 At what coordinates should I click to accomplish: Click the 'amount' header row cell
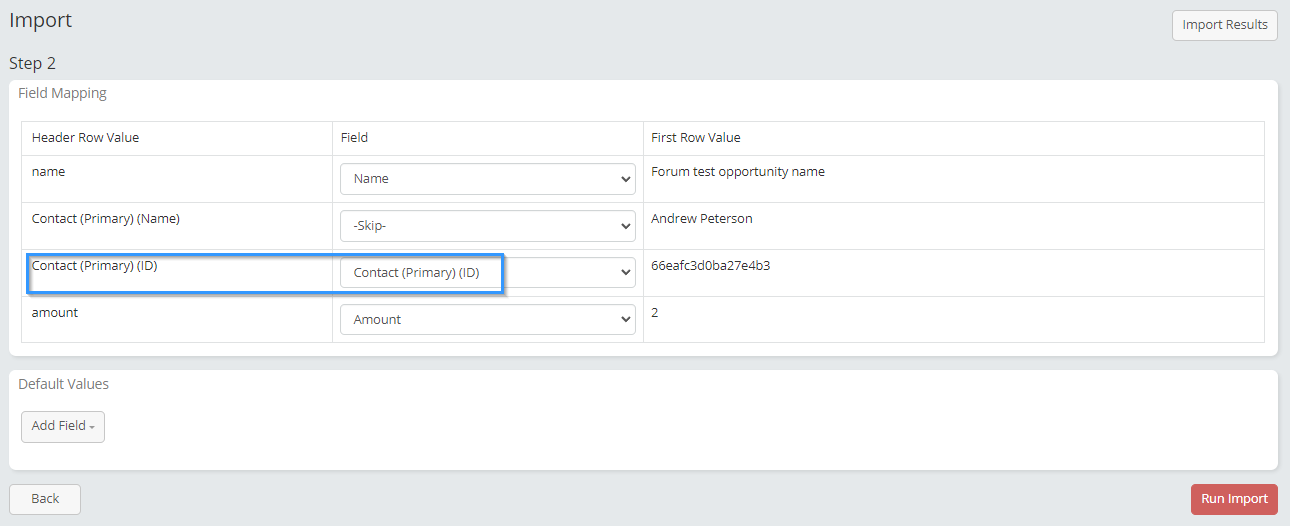pos(55,313)
